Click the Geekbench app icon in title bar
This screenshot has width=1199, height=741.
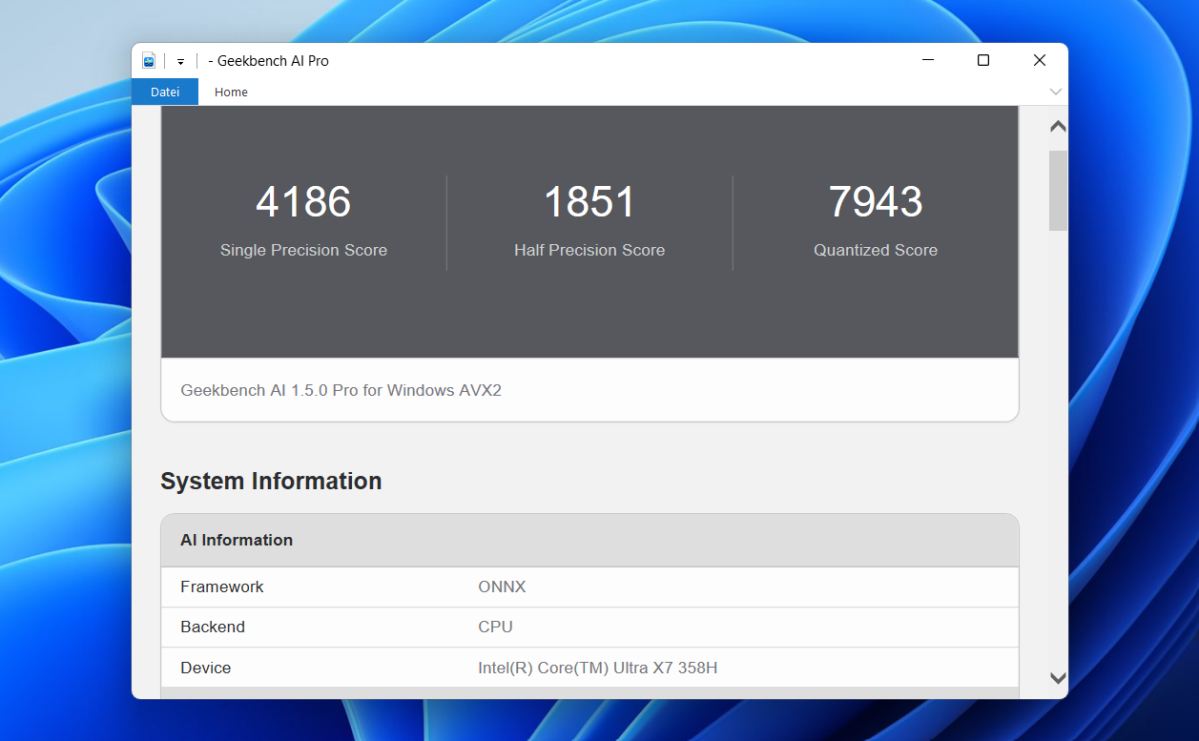coord(149,61)
